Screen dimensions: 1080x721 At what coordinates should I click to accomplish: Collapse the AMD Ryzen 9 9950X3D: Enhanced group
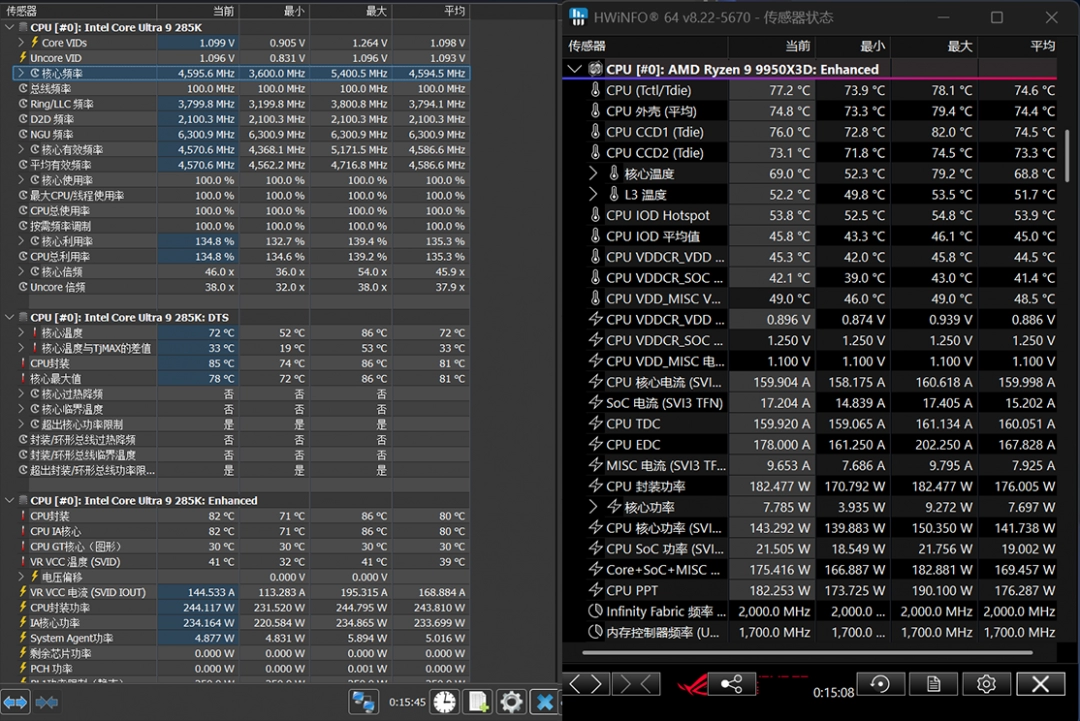pyautogui.click(x=574, y=69)
